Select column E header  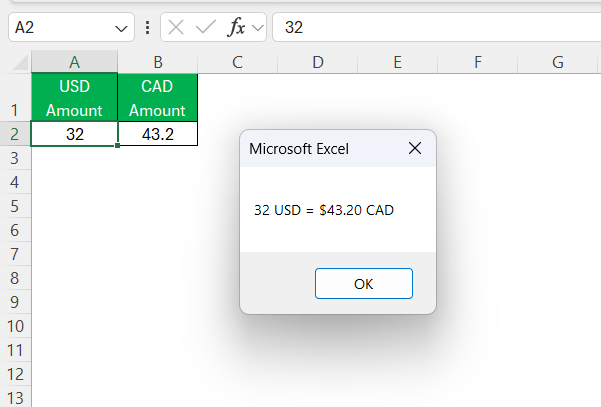tap(398, 62)
